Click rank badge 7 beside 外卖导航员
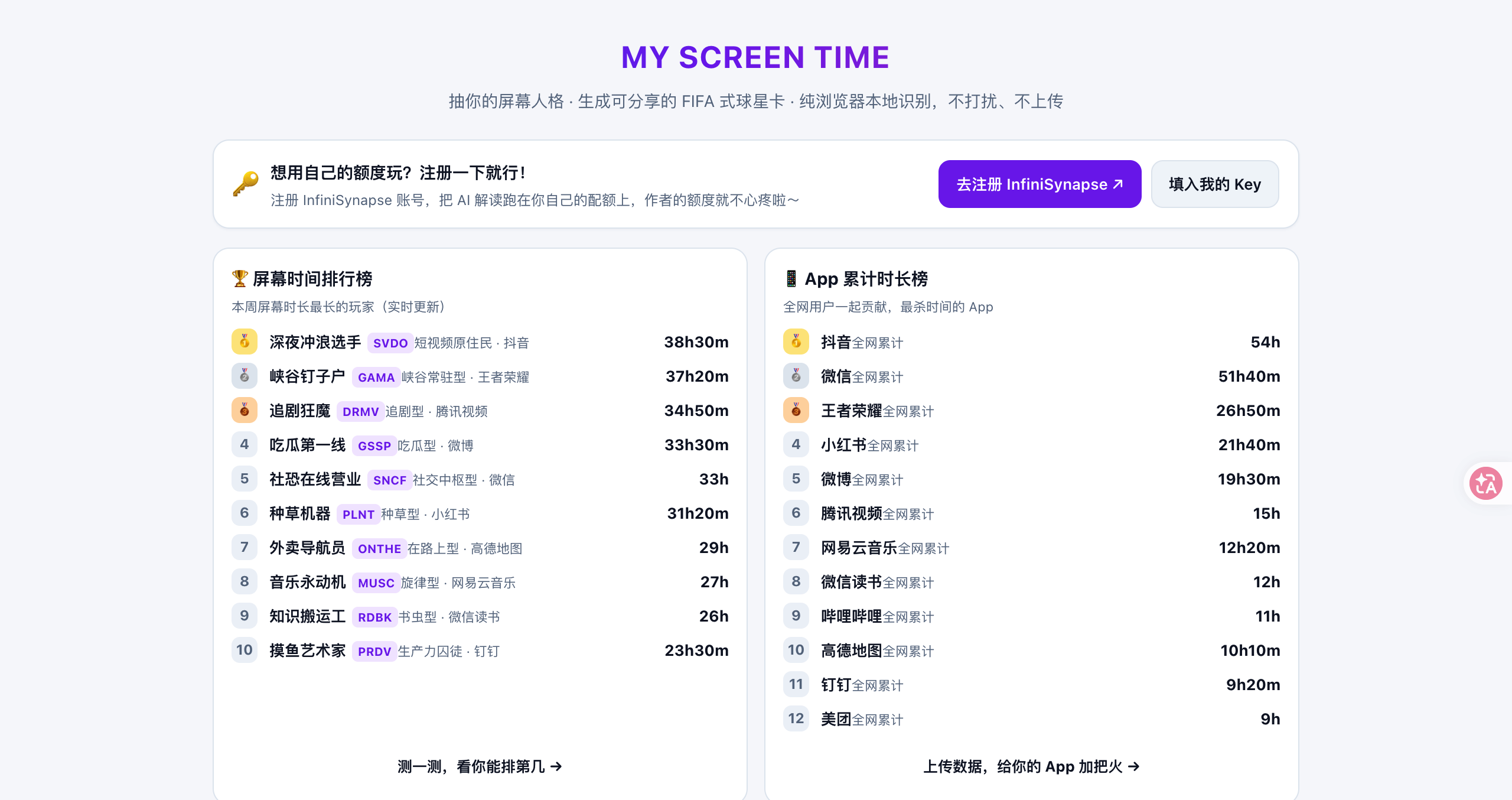This screenshot has height=800, width=1512. (x=245, y=547)
